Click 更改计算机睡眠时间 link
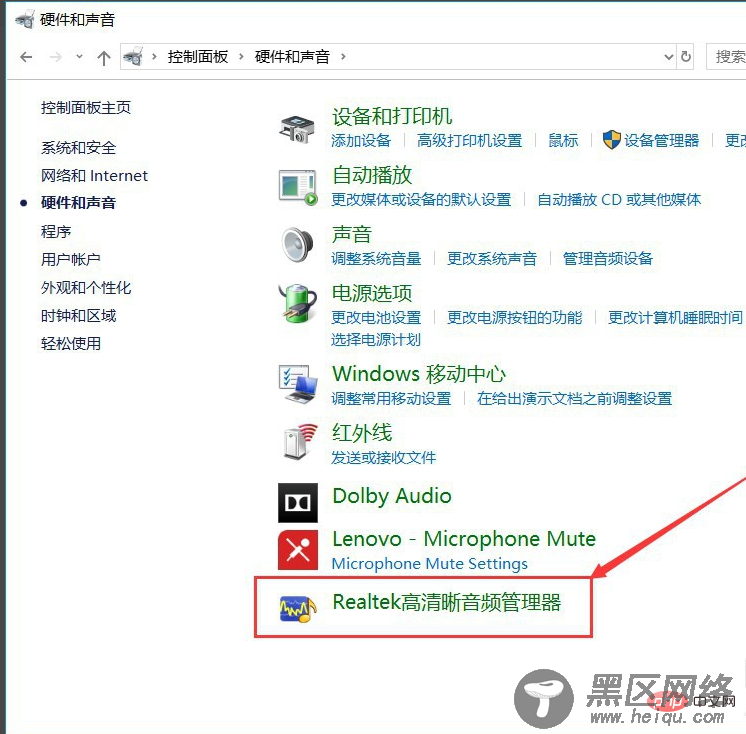746x734 pixels. (676, 317)
